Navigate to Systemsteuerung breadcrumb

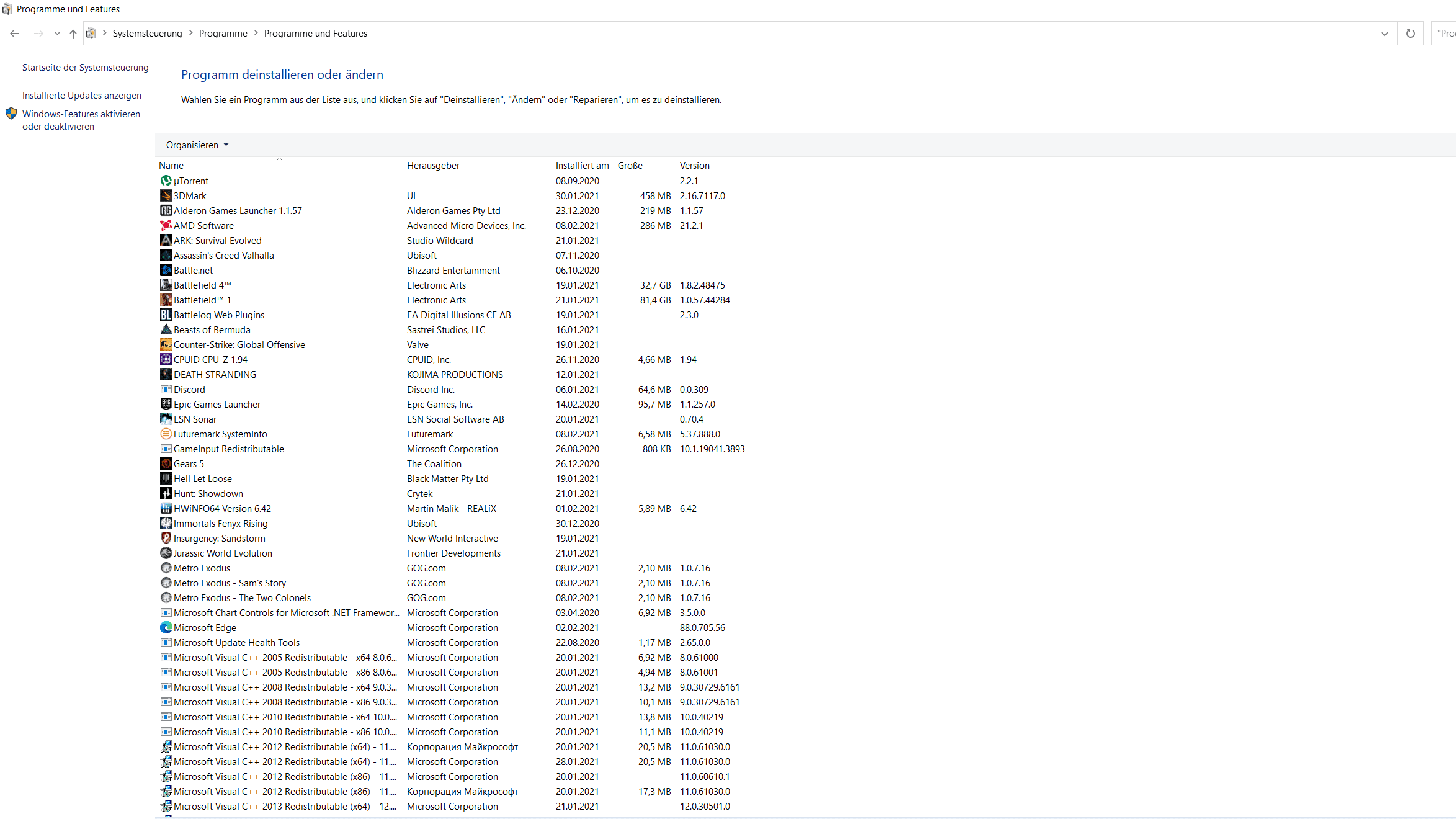(x=147, y=33)
